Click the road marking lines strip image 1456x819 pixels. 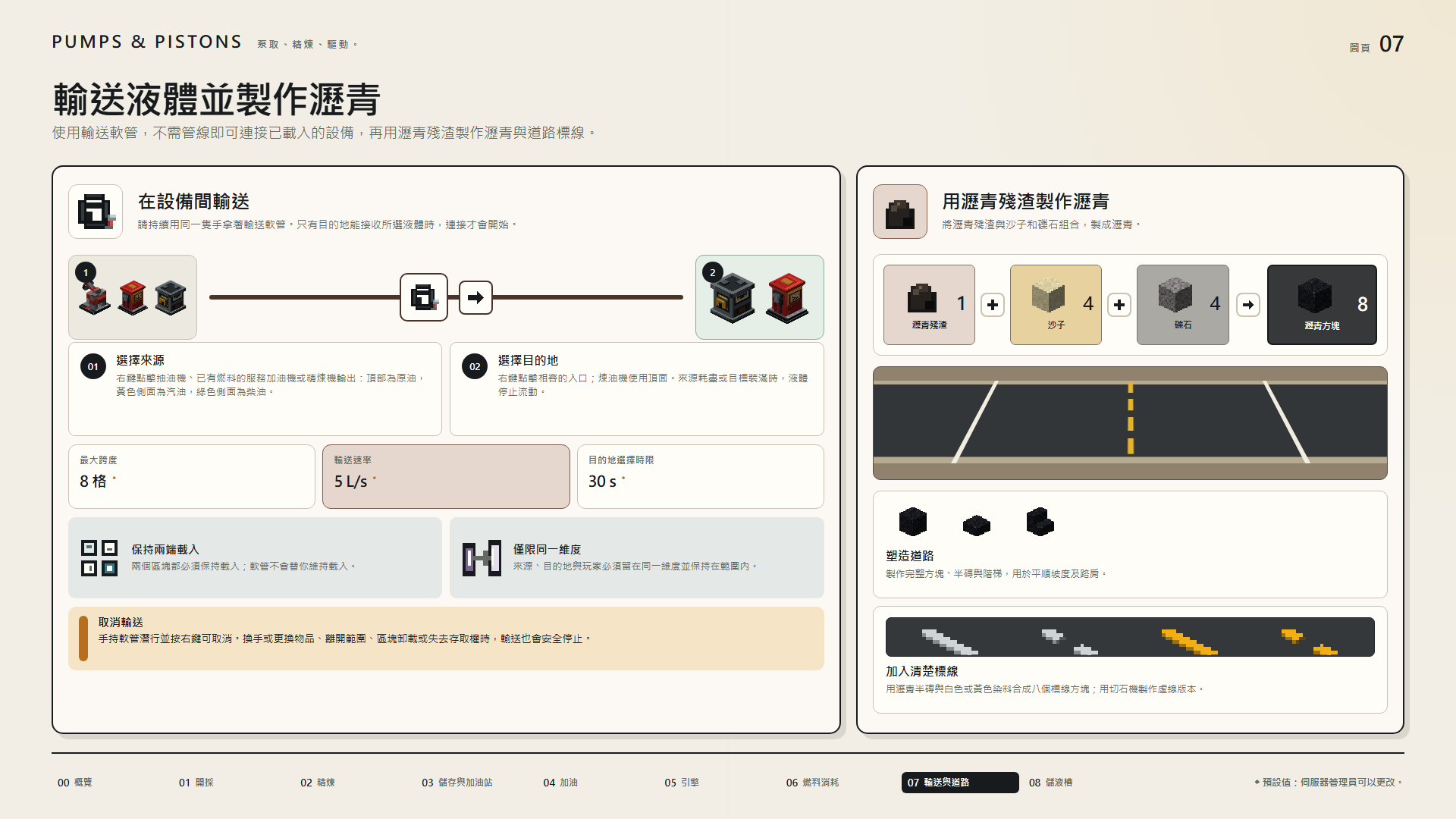click(1130, 637)
